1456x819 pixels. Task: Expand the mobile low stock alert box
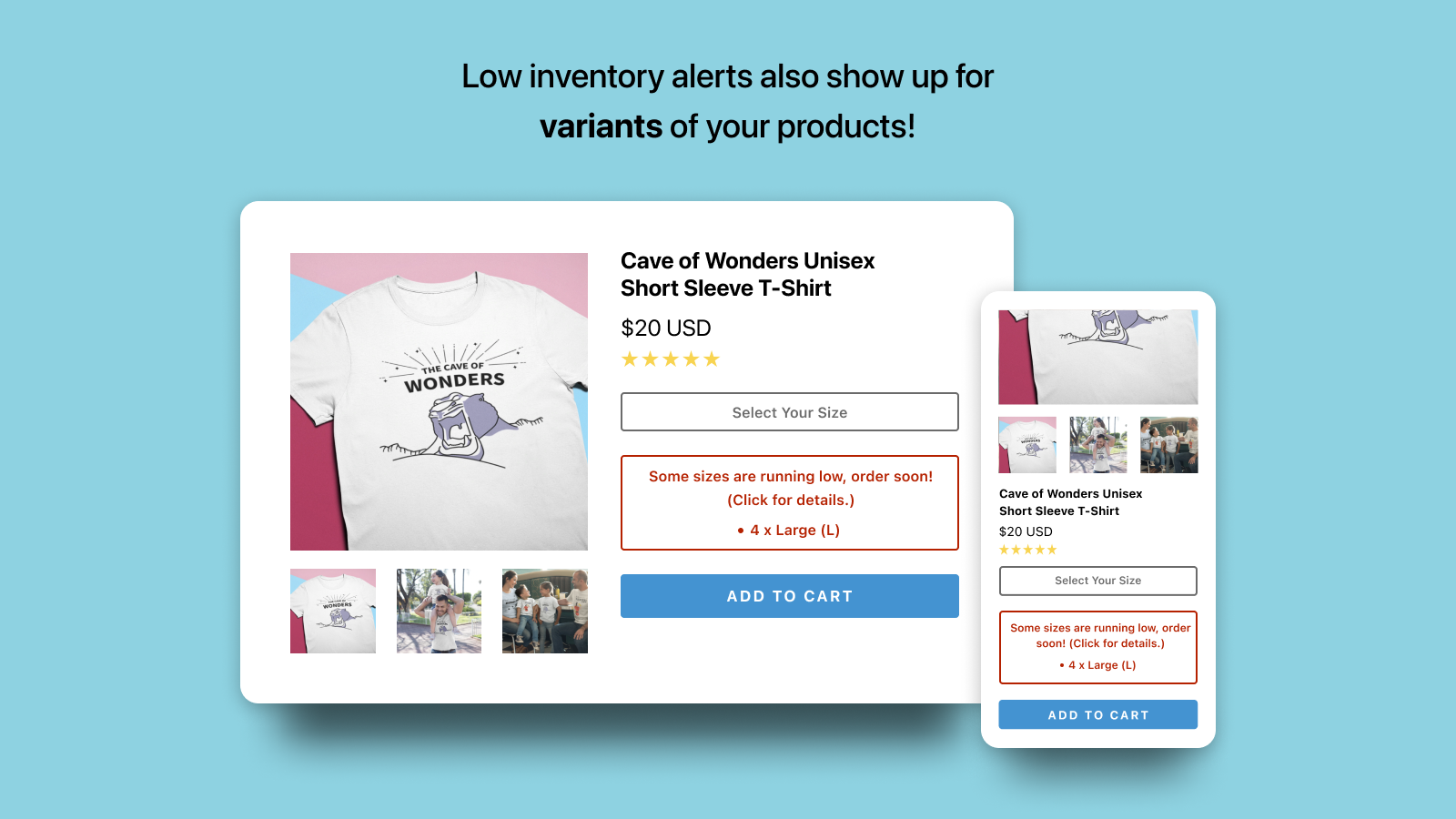1097,647
